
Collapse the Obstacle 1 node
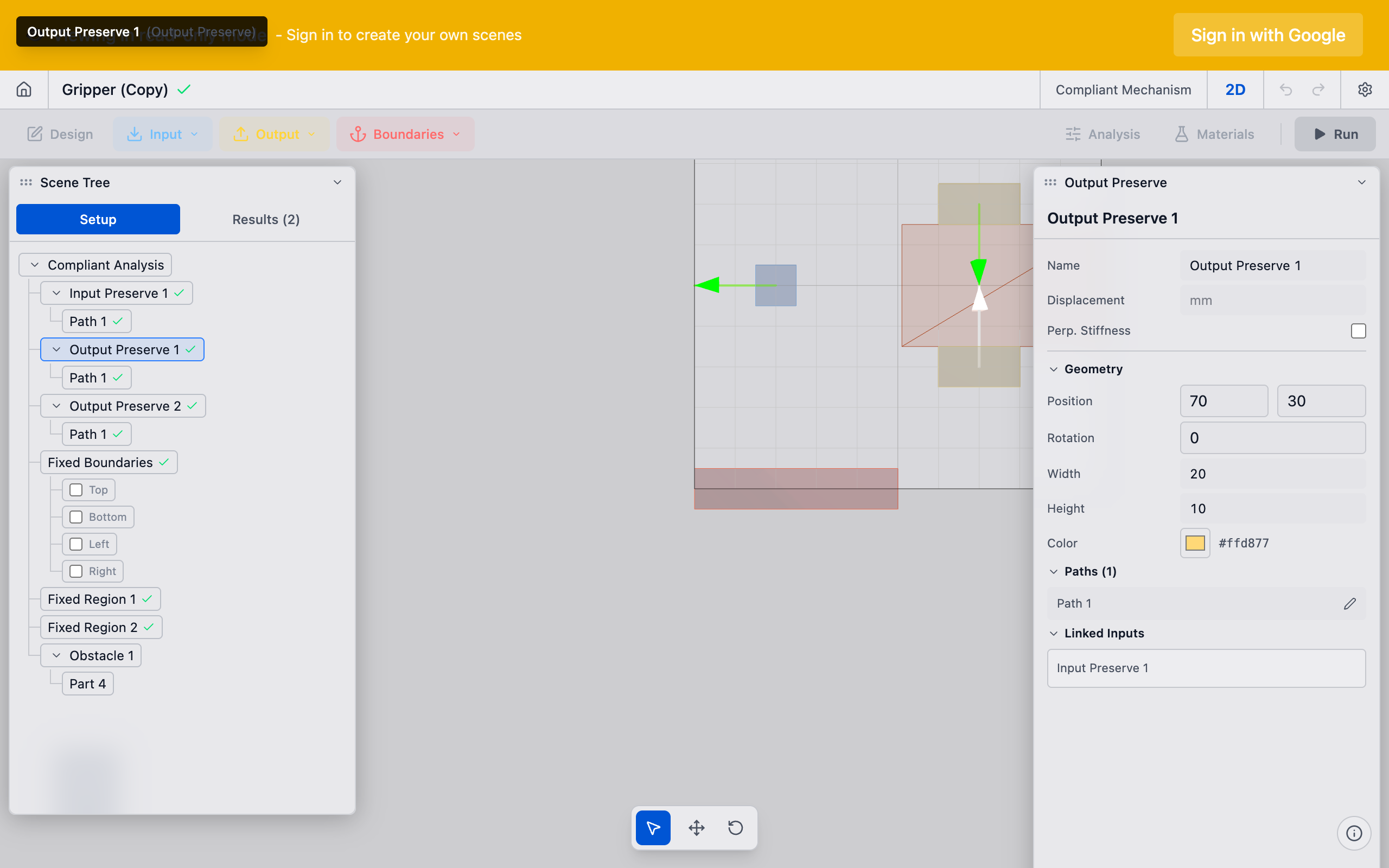tap(56, 655)
